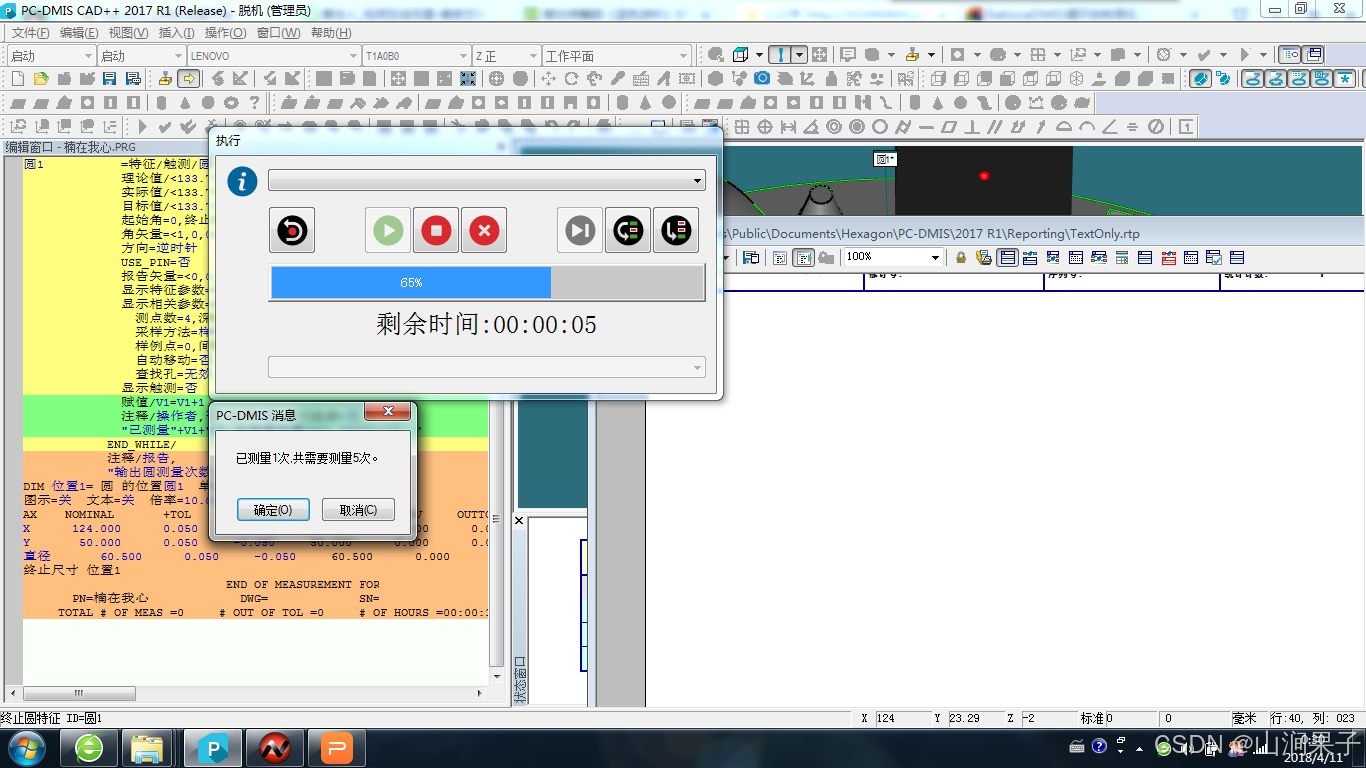Click the Windows Start button
1366x768 pixels.
tap(26, 747)
